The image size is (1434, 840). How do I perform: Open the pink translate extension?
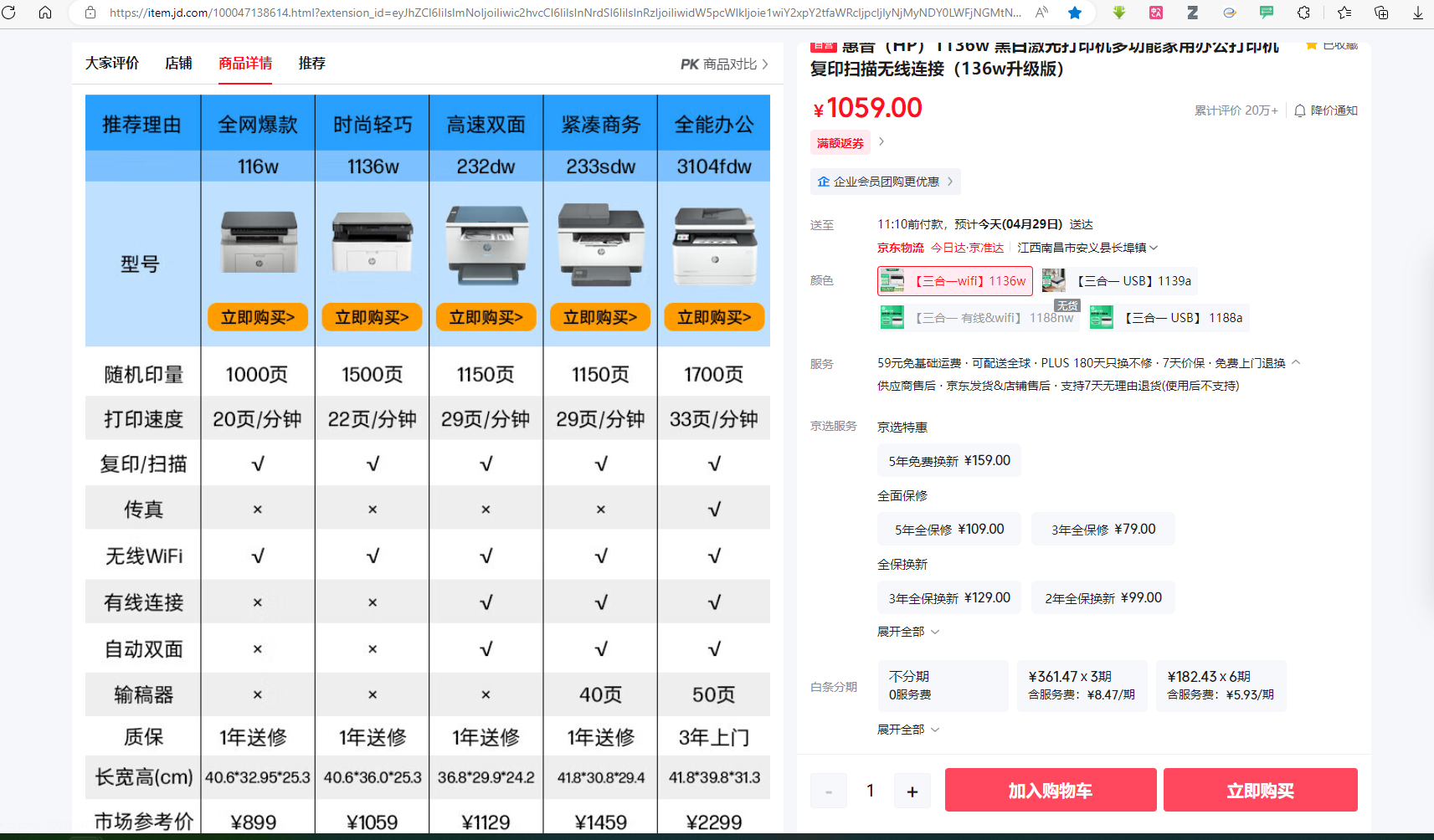coord(1156,13)
